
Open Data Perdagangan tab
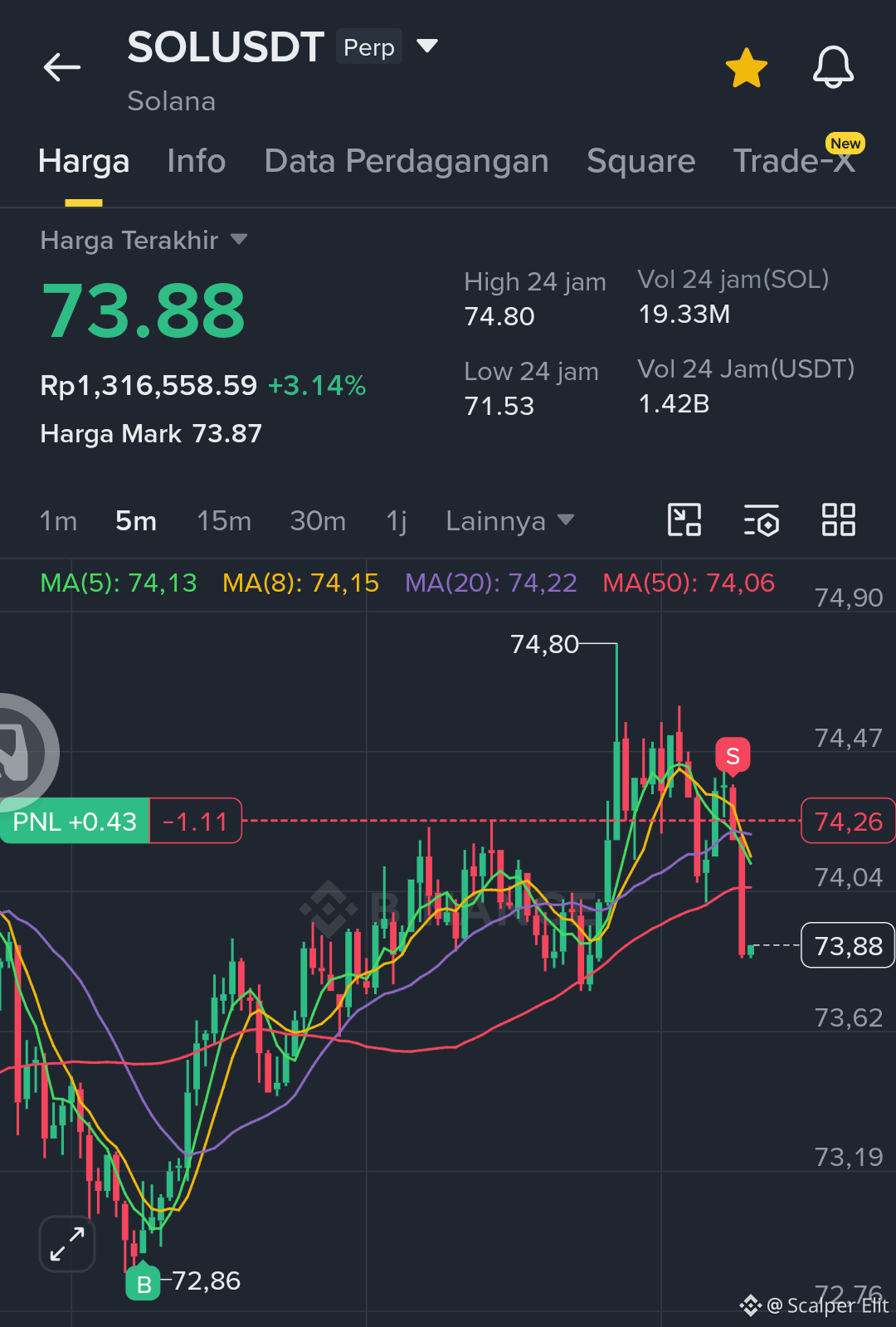pyautogui.click(x=407, y=161)
